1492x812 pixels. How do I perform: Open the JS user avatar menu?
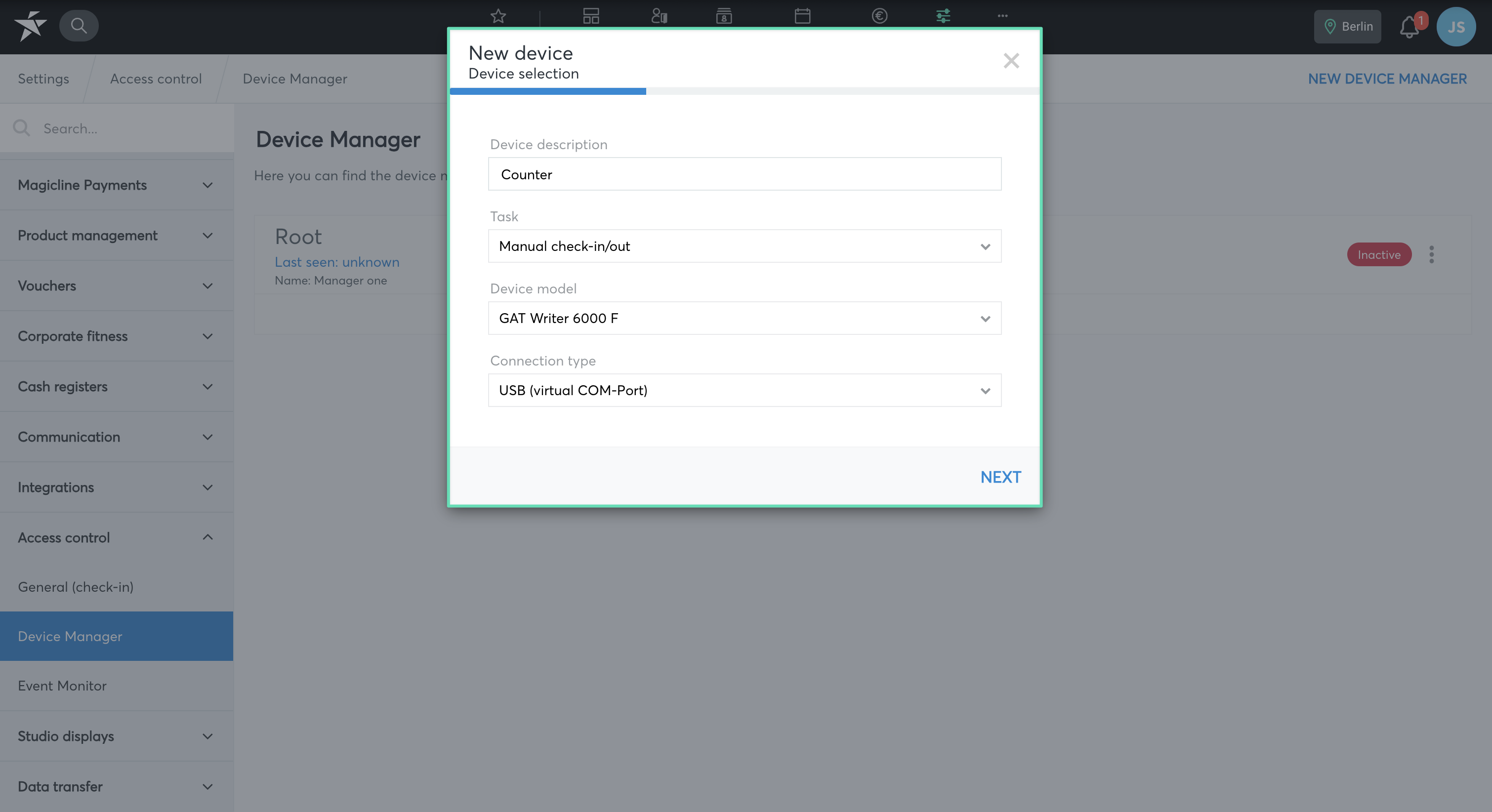point(1456,27)
